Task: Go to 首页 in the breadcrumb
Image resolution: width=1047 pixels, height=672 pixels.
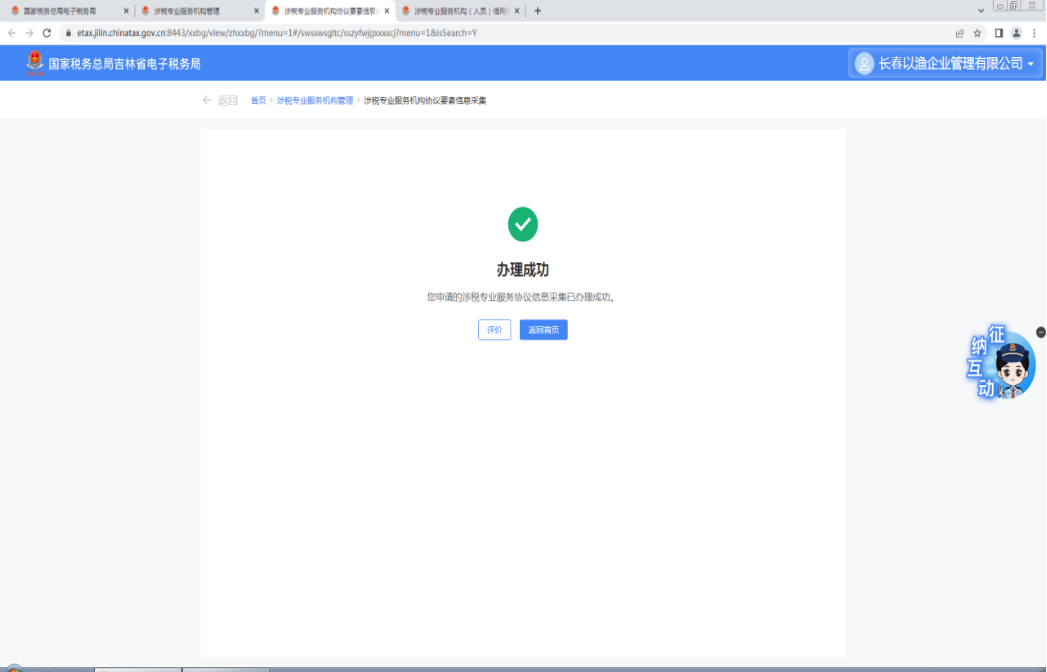Action: [258, 100]
